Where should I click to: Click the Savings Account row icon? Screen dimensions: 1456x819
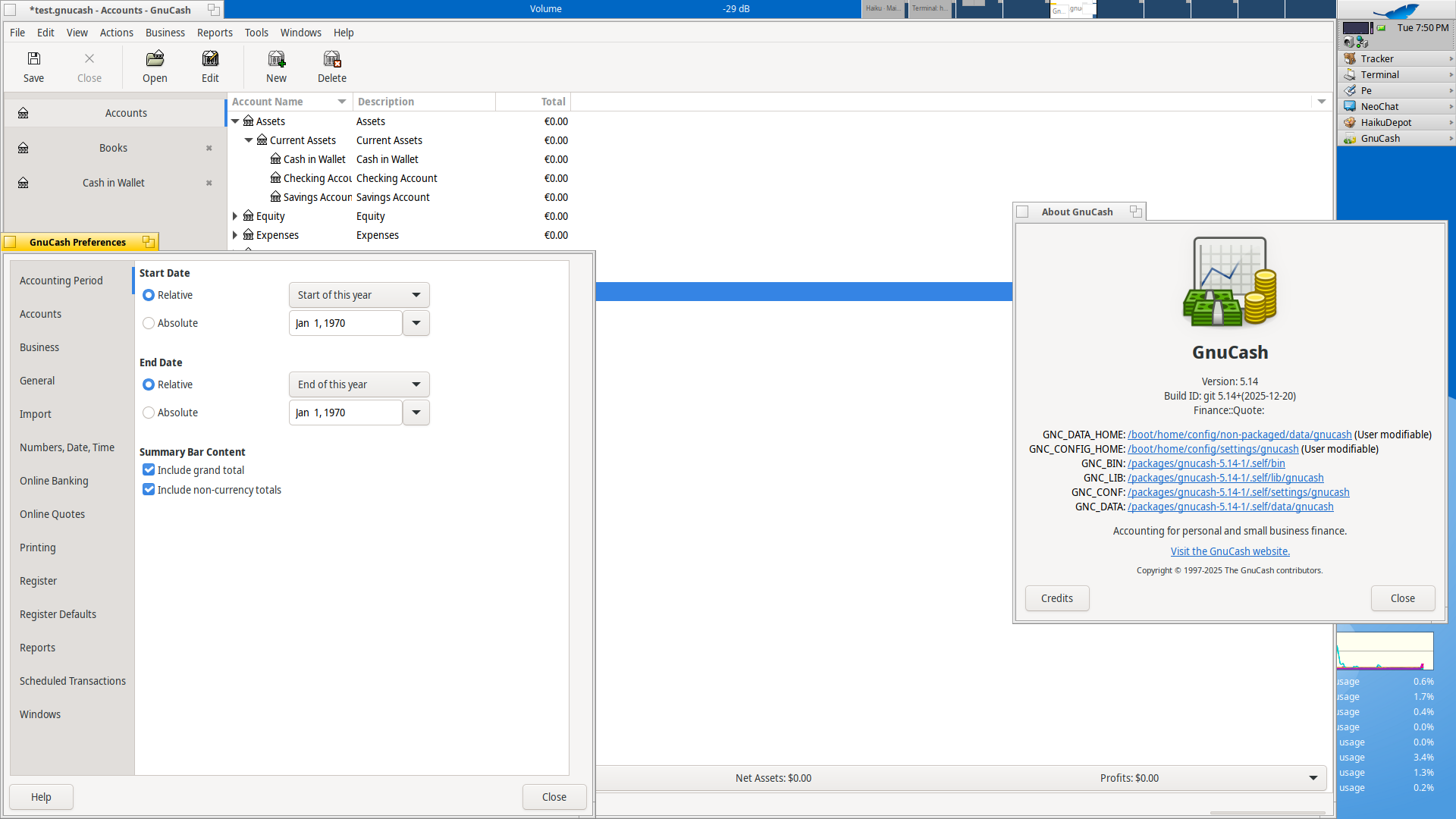(275, 197)
